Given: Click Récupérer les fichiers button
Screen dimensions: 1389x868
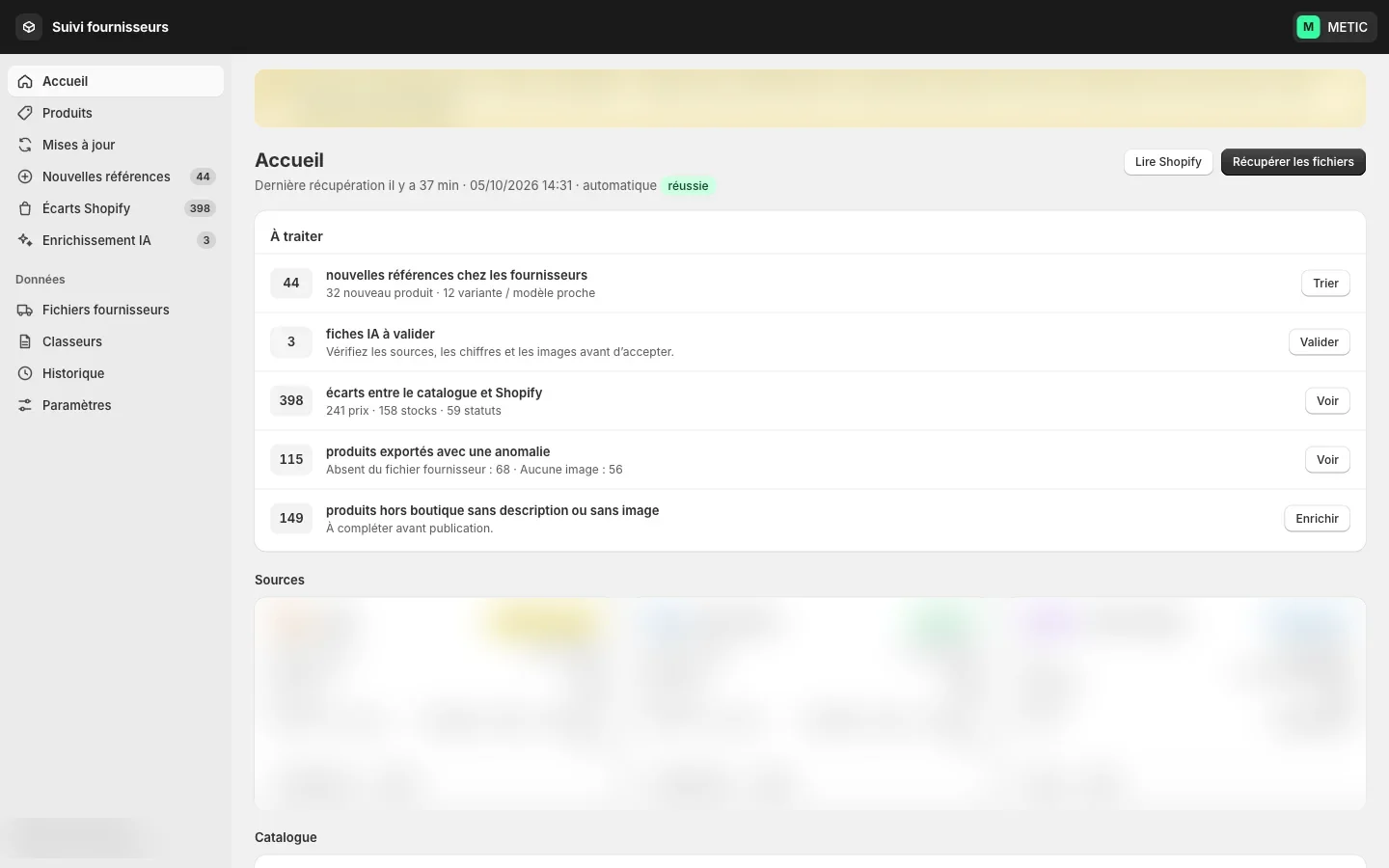Looking at the screenshot, I should point(1294,162).
